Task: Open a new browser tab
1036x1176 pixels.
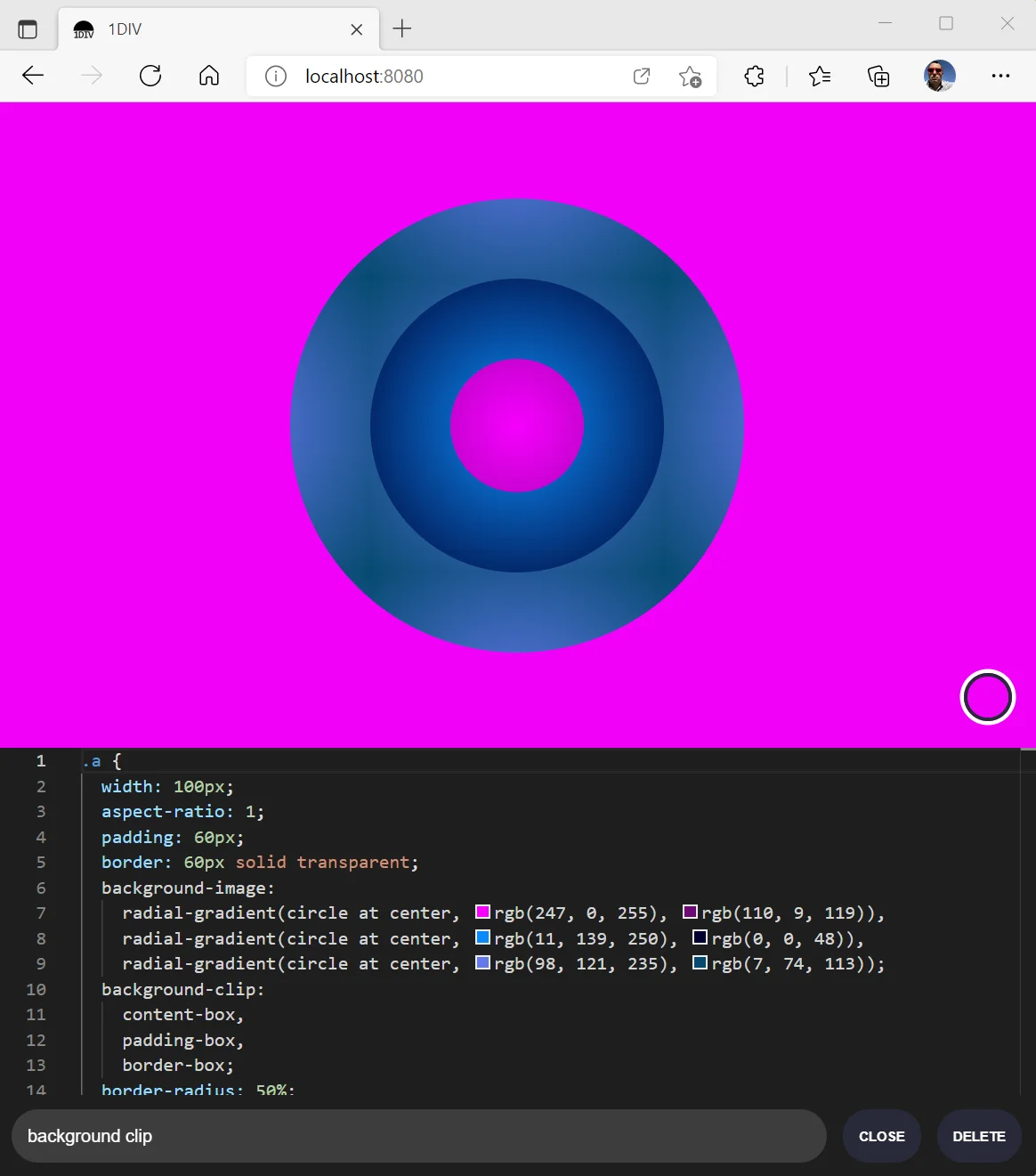Action: point(402,28)
